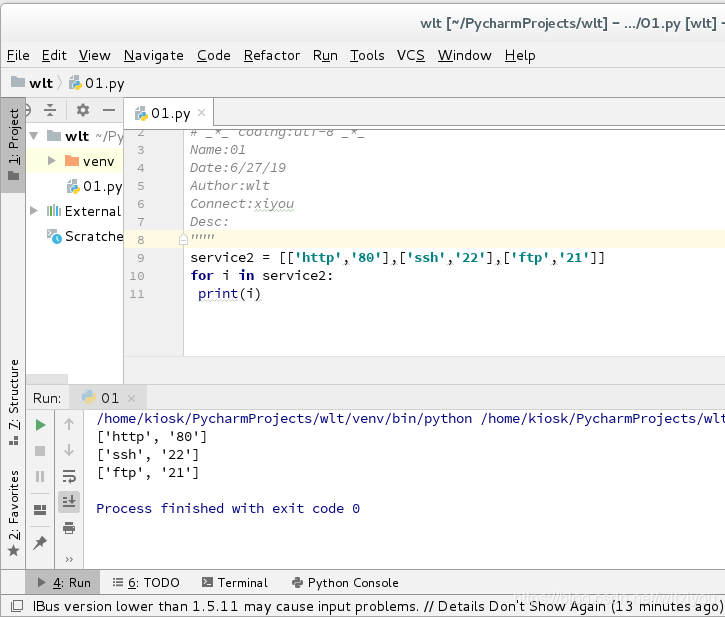The height and width of the screenshot is (617, 725).
Task: Close the 01 run tab
Action: coord(131,398)
